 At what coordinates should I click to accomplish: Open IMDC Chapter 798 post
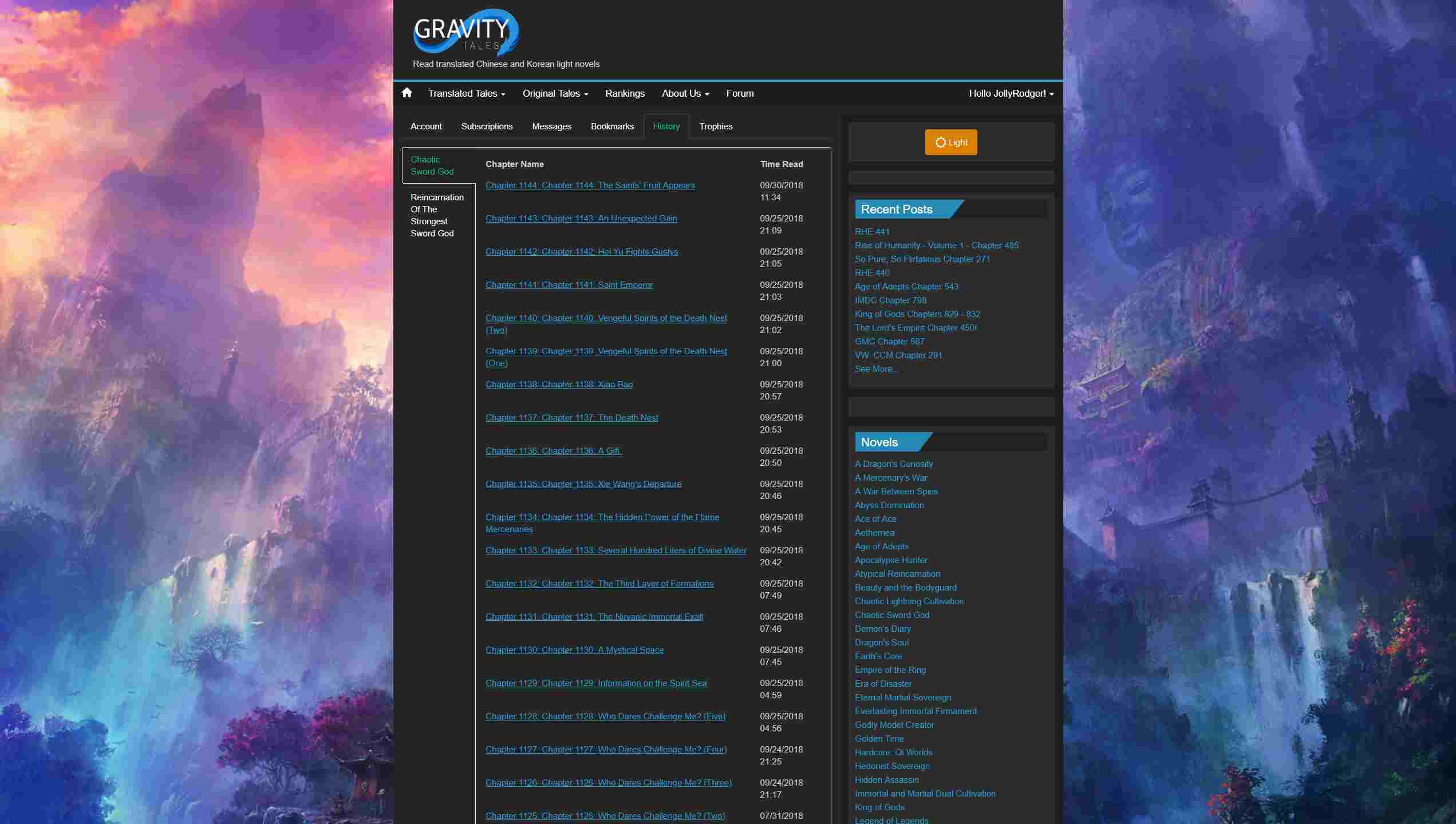click(x=890, y=300)
